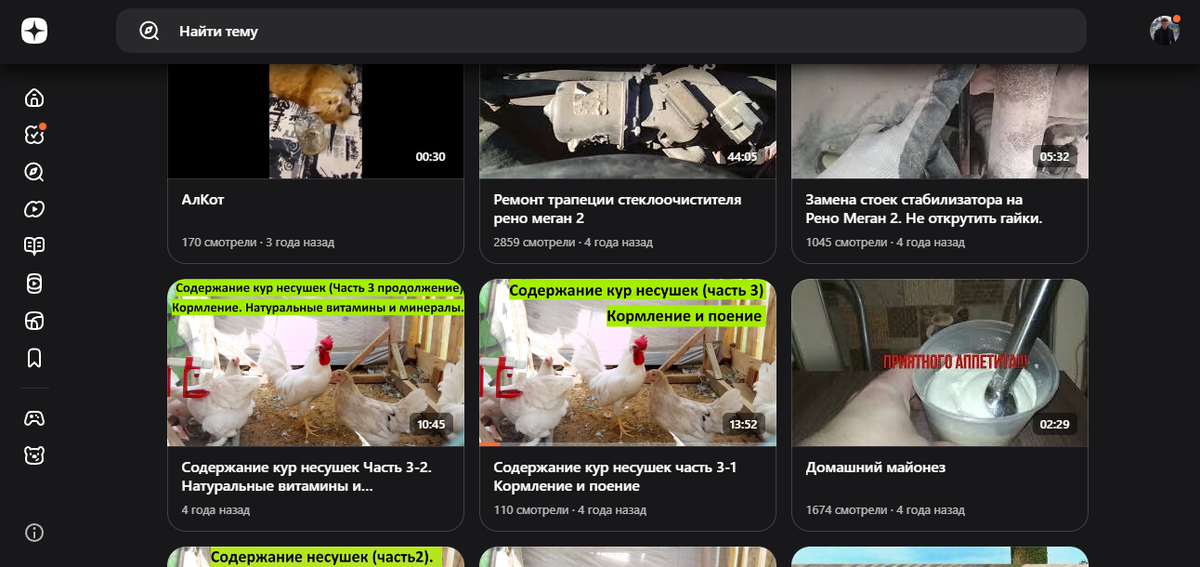The image size is (1200, 567).
Task: Open the user profile avatar
Action: pyautogui.click(x=1164, y=31)
